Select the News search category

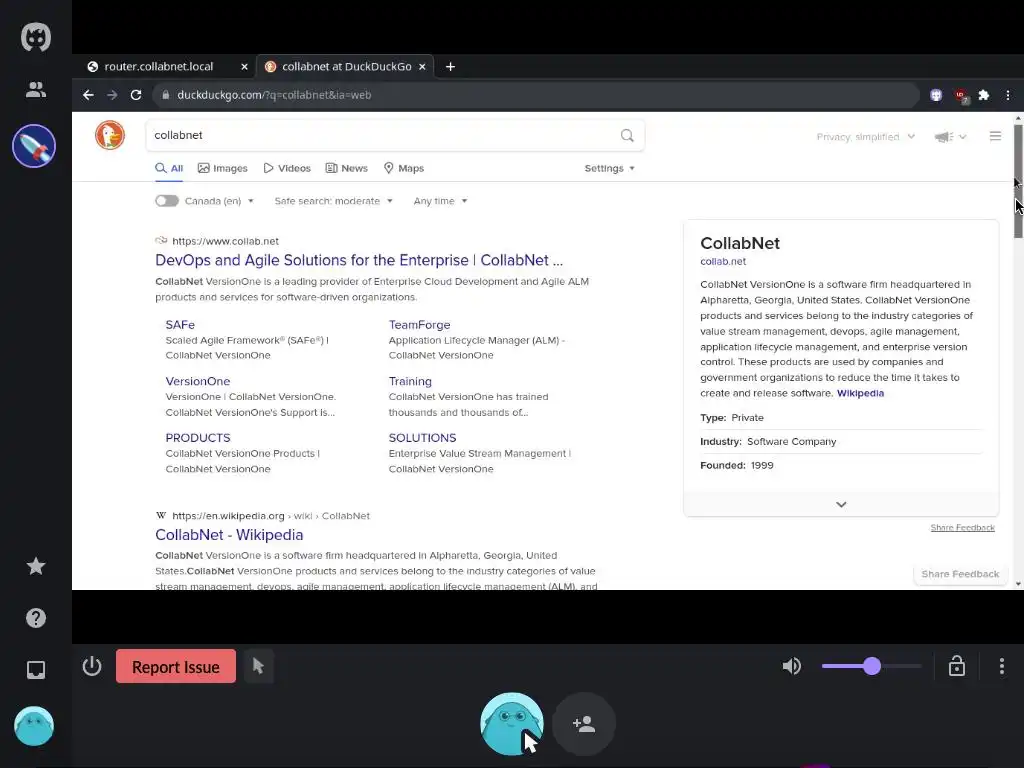coord(347,168)
